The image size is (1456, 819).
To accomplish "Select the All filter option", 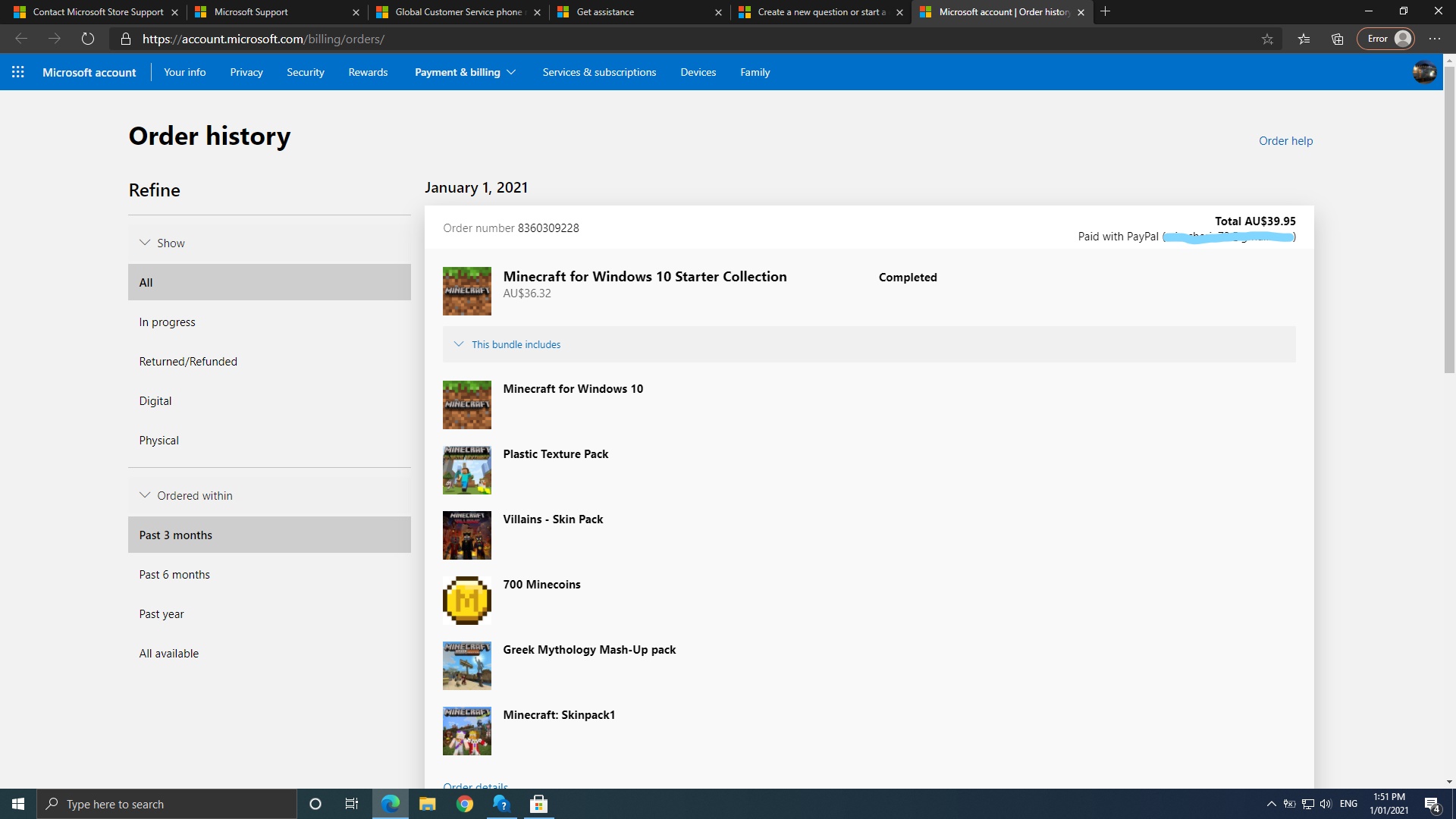I will [x=269, y=282].
